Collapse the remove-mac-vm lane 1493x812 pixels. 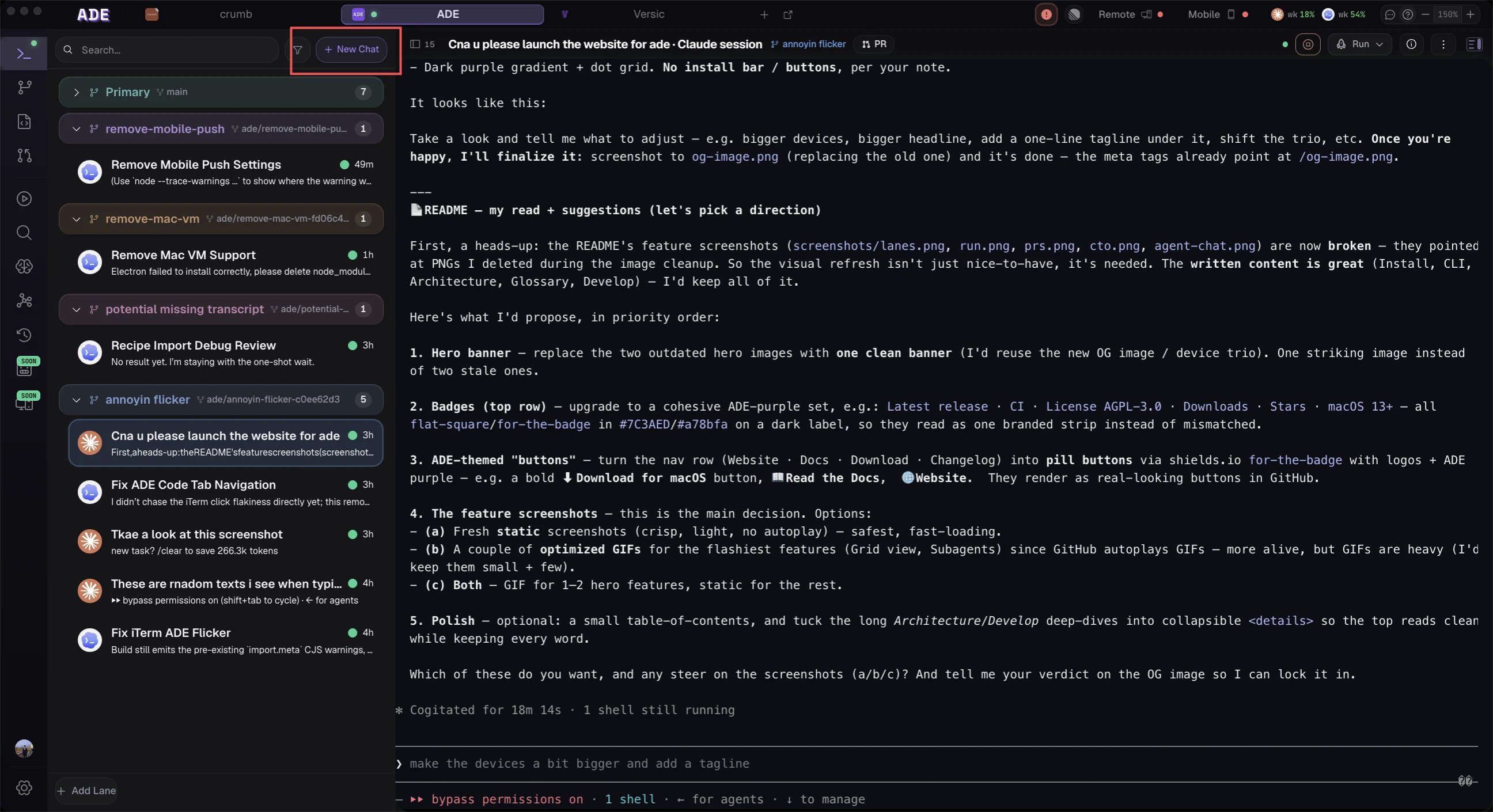click(76, 219)
